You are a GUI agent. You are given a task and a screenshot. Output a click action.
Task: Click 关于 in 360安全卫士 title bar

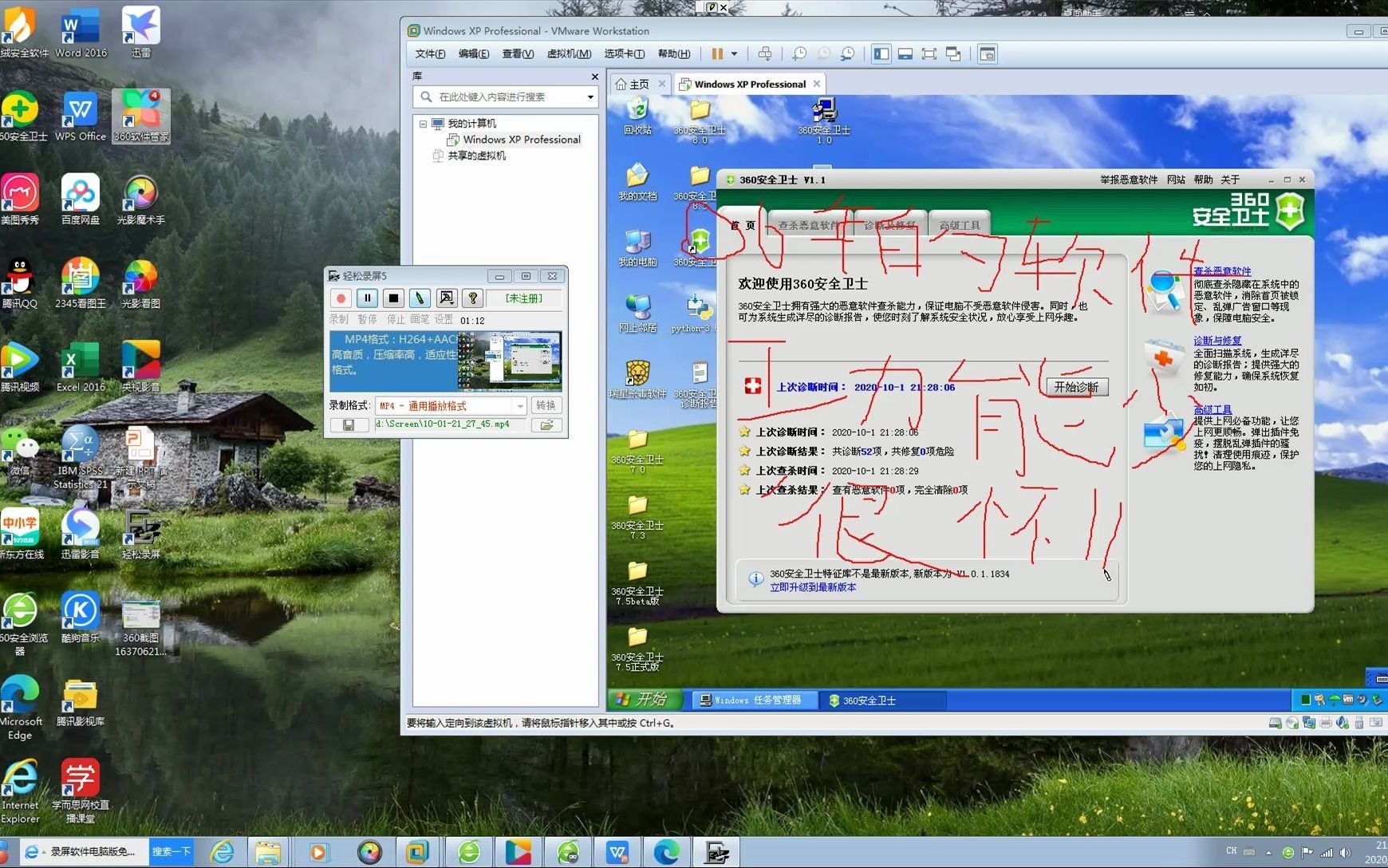[1230, 180]
